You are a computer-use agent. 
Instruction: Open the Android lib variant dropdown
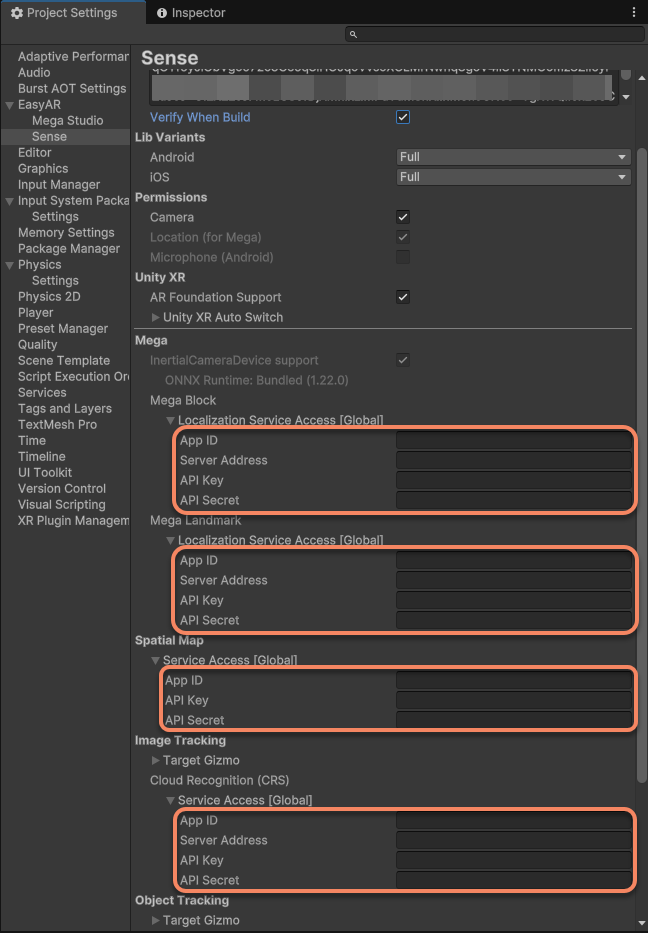point(513,157)
